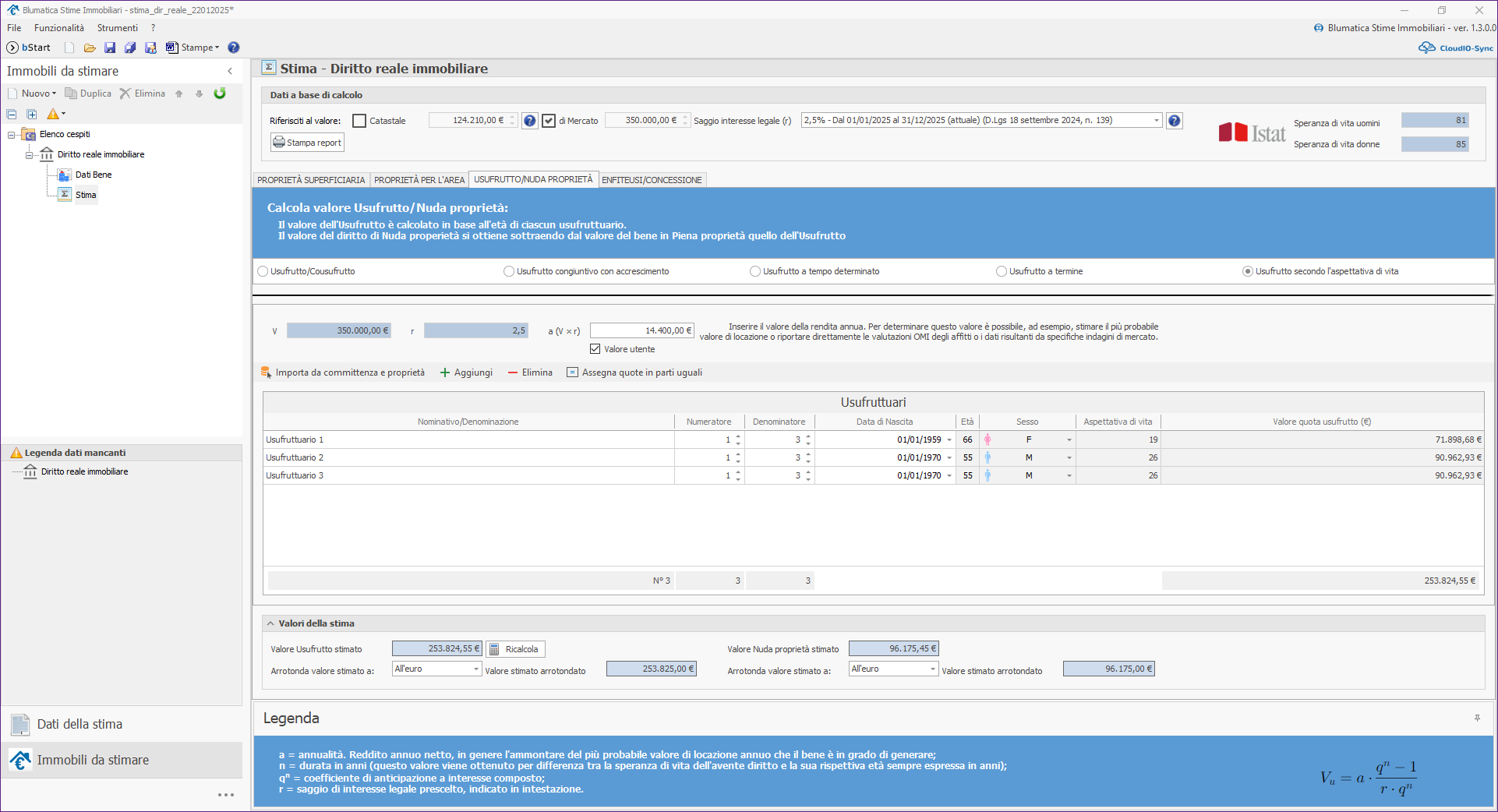This screenshot has height=812, width=1498.
Task: Click the pin icon in Legenda panel
Action: (x=1477, y=718)
